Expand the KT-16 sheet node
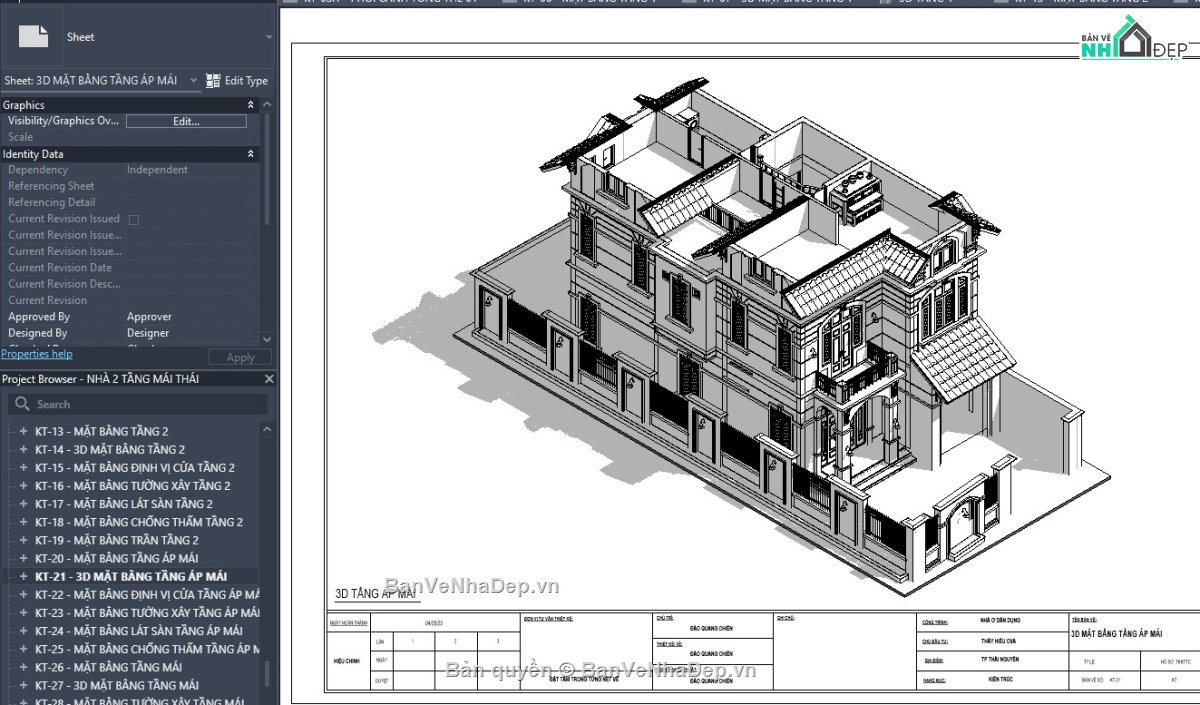1200x705 pixels. [24, 486]
